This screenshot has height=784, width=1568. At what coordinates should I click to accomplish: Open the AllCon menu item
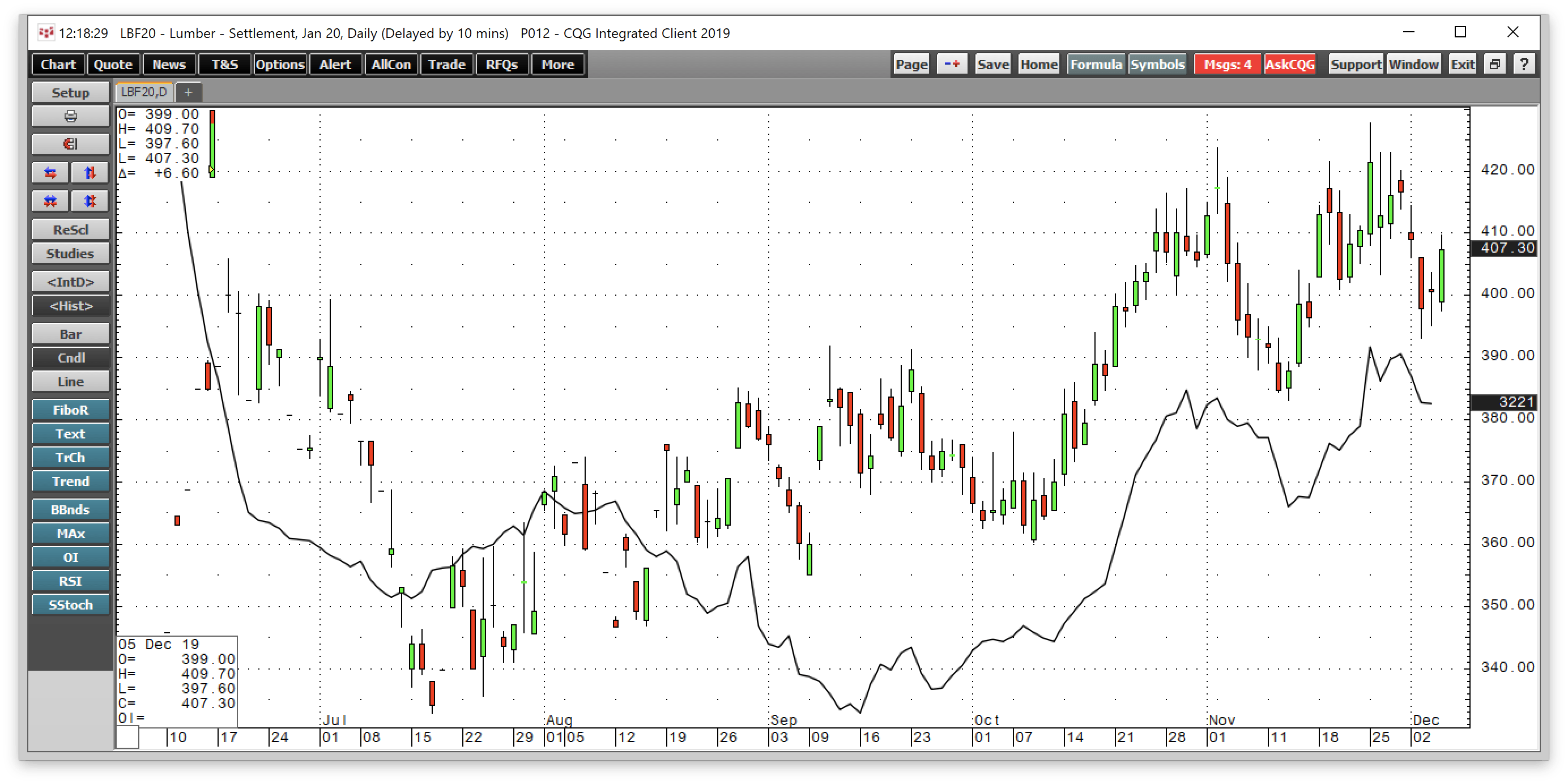pyautogui.click(x=391, y=65)
